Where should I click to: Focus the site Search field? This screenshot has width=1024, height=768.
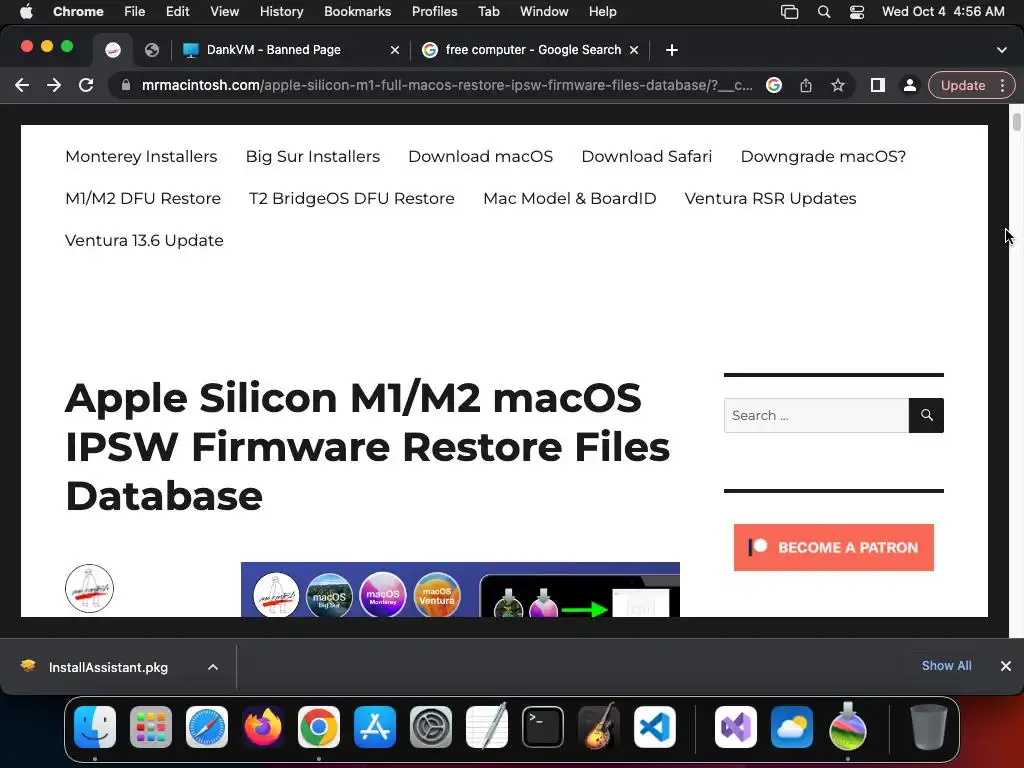(816, 415)
